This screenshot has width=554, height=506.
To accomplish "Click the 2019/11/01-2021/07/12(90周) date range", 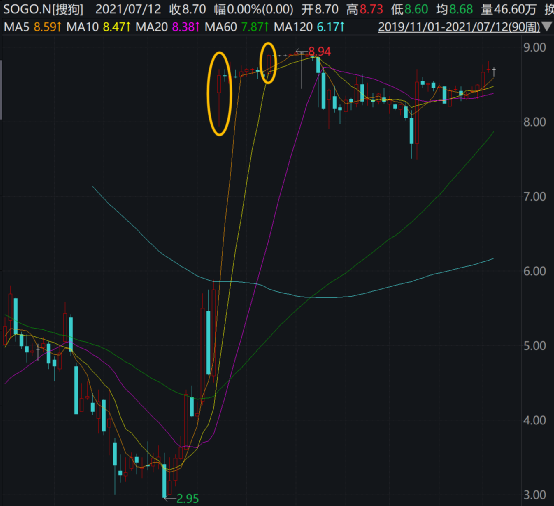I will click(x=459, y=27).
